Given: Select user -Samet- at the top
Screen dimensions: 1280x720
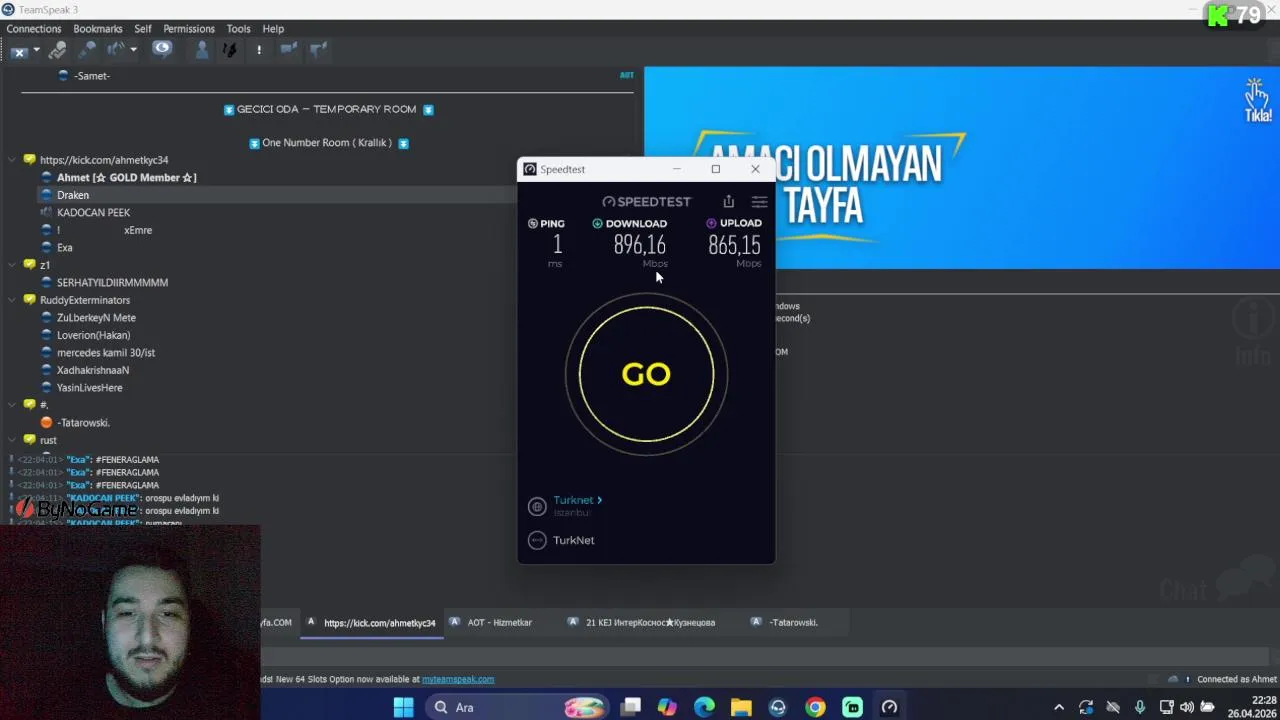Looking at the screenshot, I should 91,76.
